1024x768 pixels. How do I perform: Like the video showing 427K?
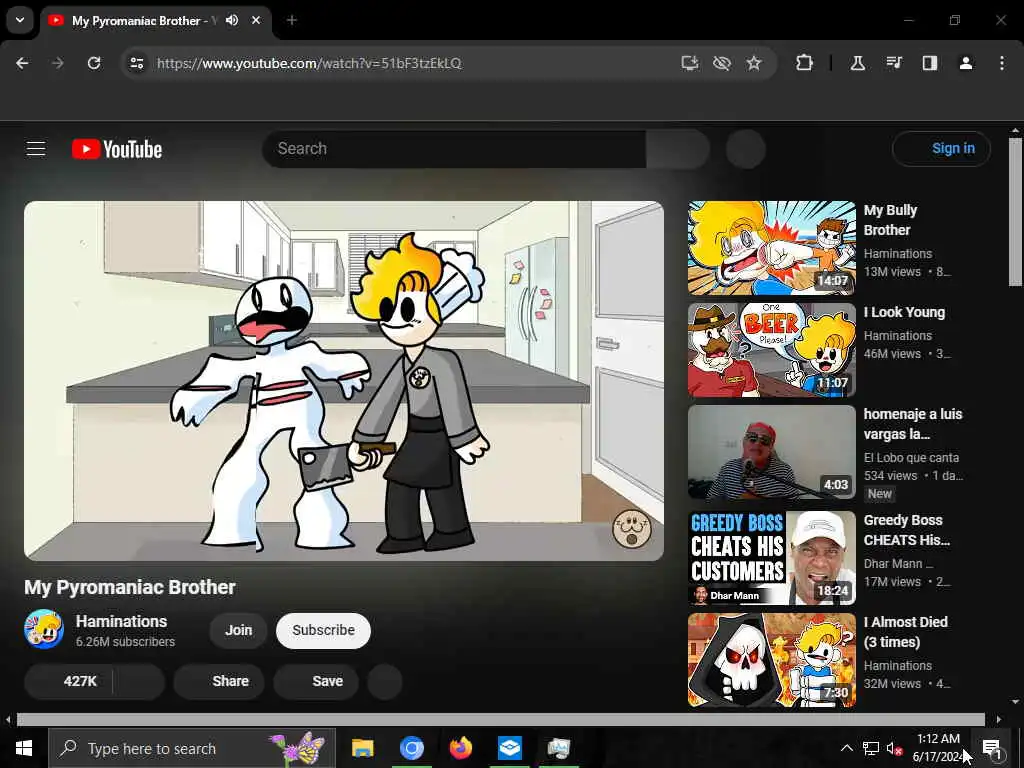click(x=69, y=681)
